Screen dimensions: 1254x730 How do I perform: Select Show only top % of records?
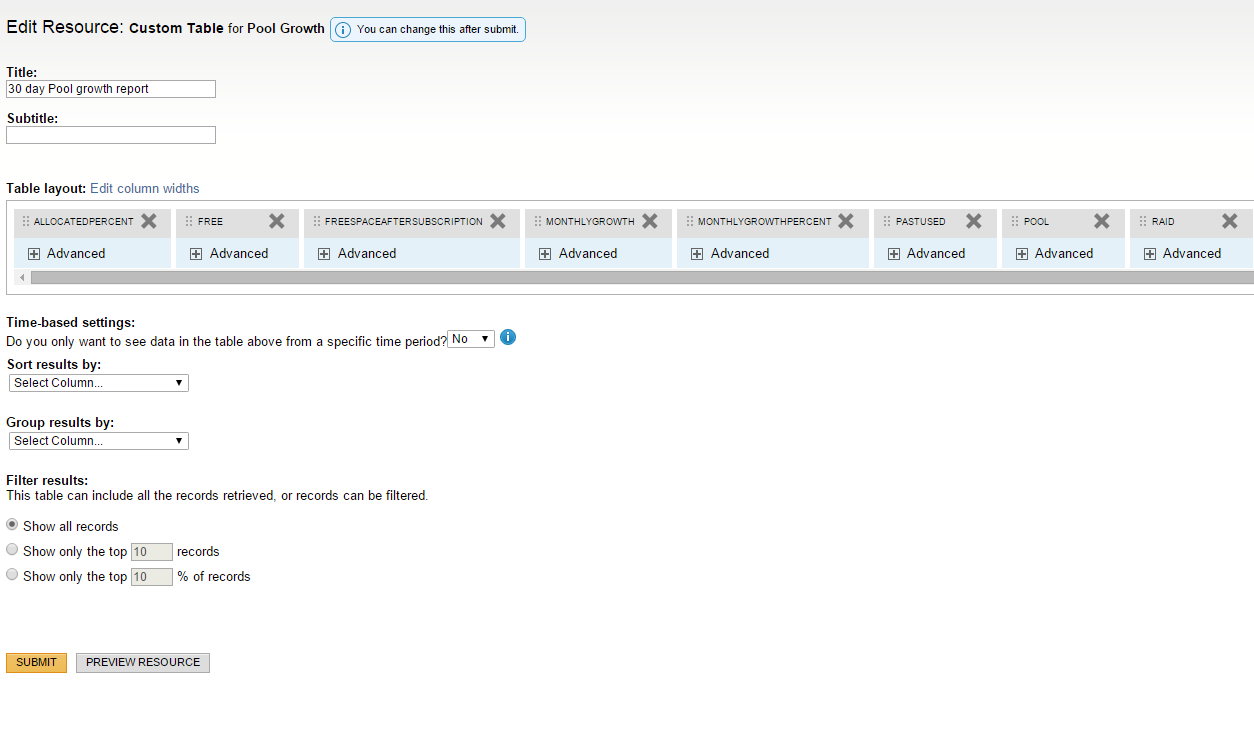(12, 574)
